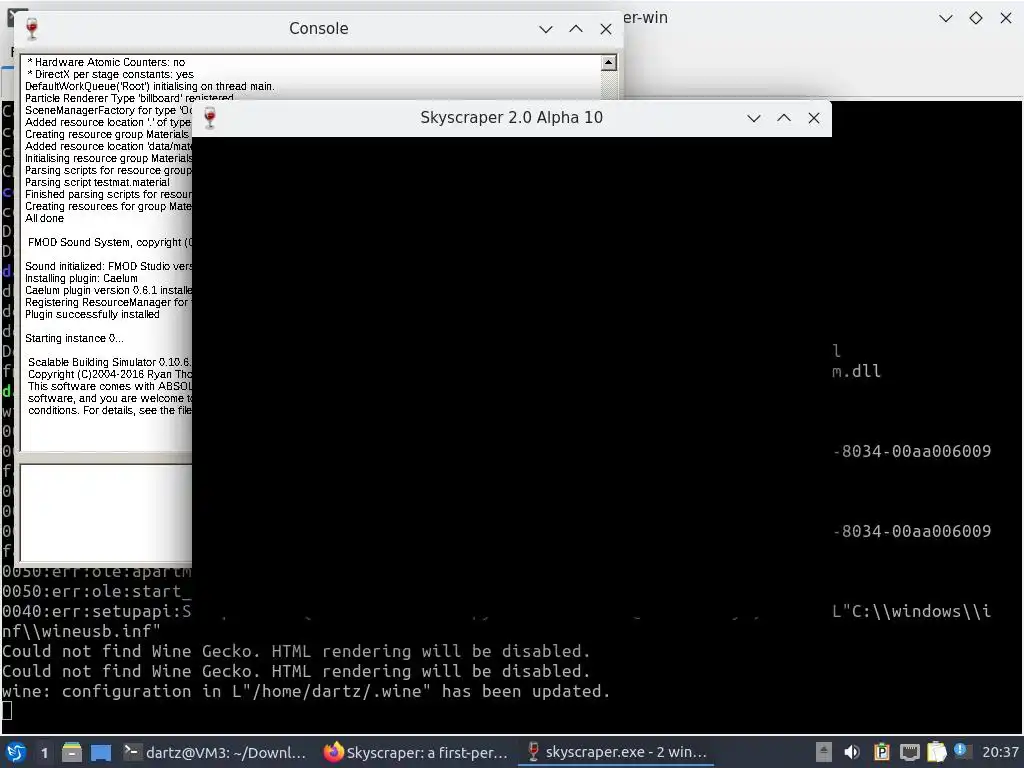The width and height of the screenshot is (1024, 768).
Task: Select 'All done' line in Console log
Action: click(x=44, y=218)
